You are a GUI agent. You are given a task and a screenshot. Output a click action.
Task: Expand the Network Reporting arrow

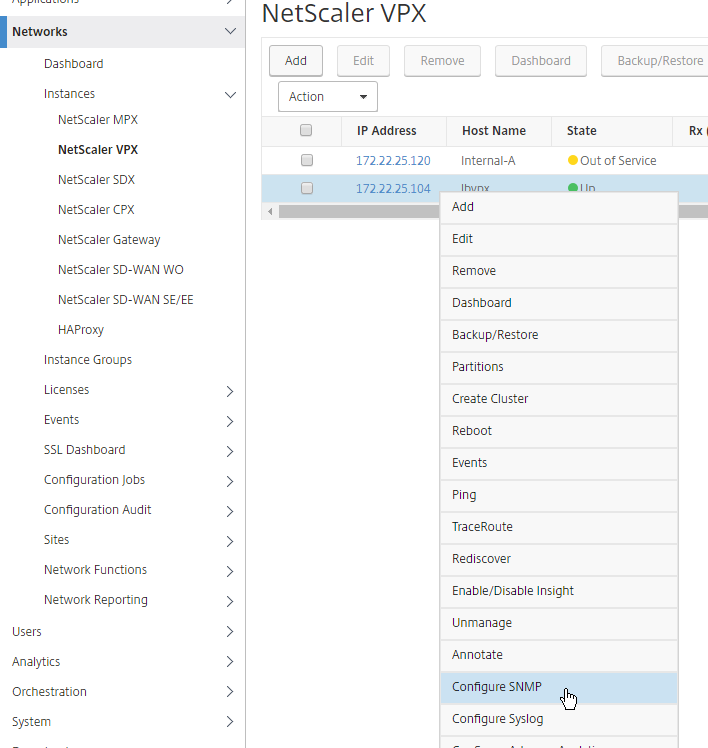point(229,602)
